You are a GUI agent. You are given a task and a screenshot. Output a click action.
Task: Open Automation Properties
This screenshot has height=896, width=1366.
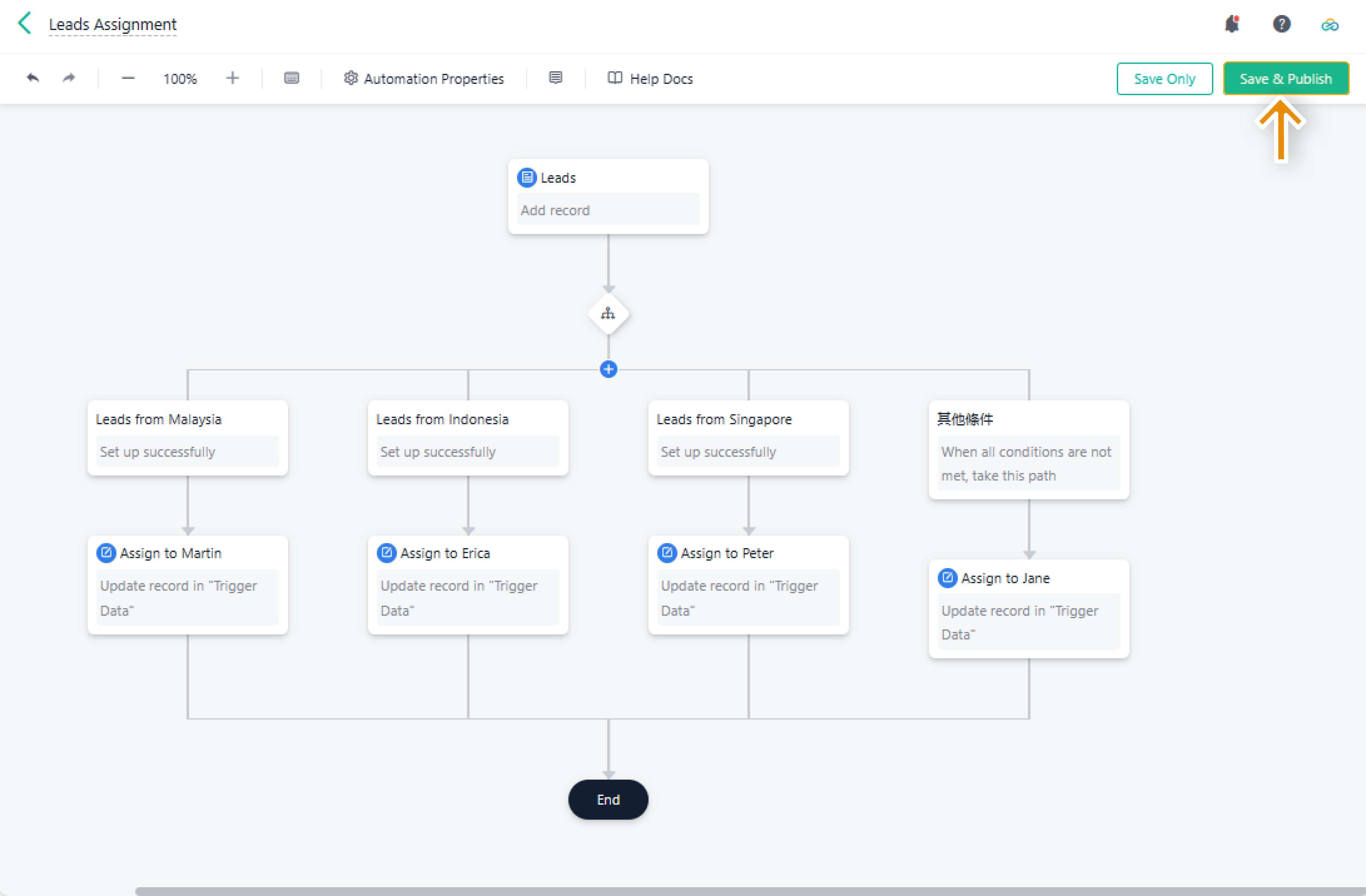(424, 79)
